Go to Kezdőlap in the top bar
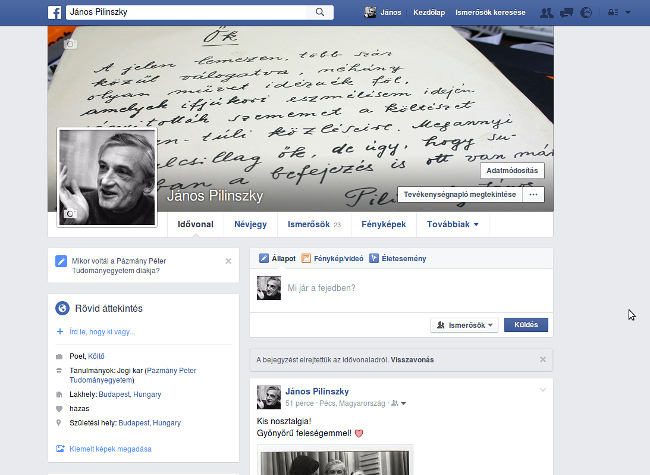This screenshot has height=475, width=650. click(x=429, y=12)
